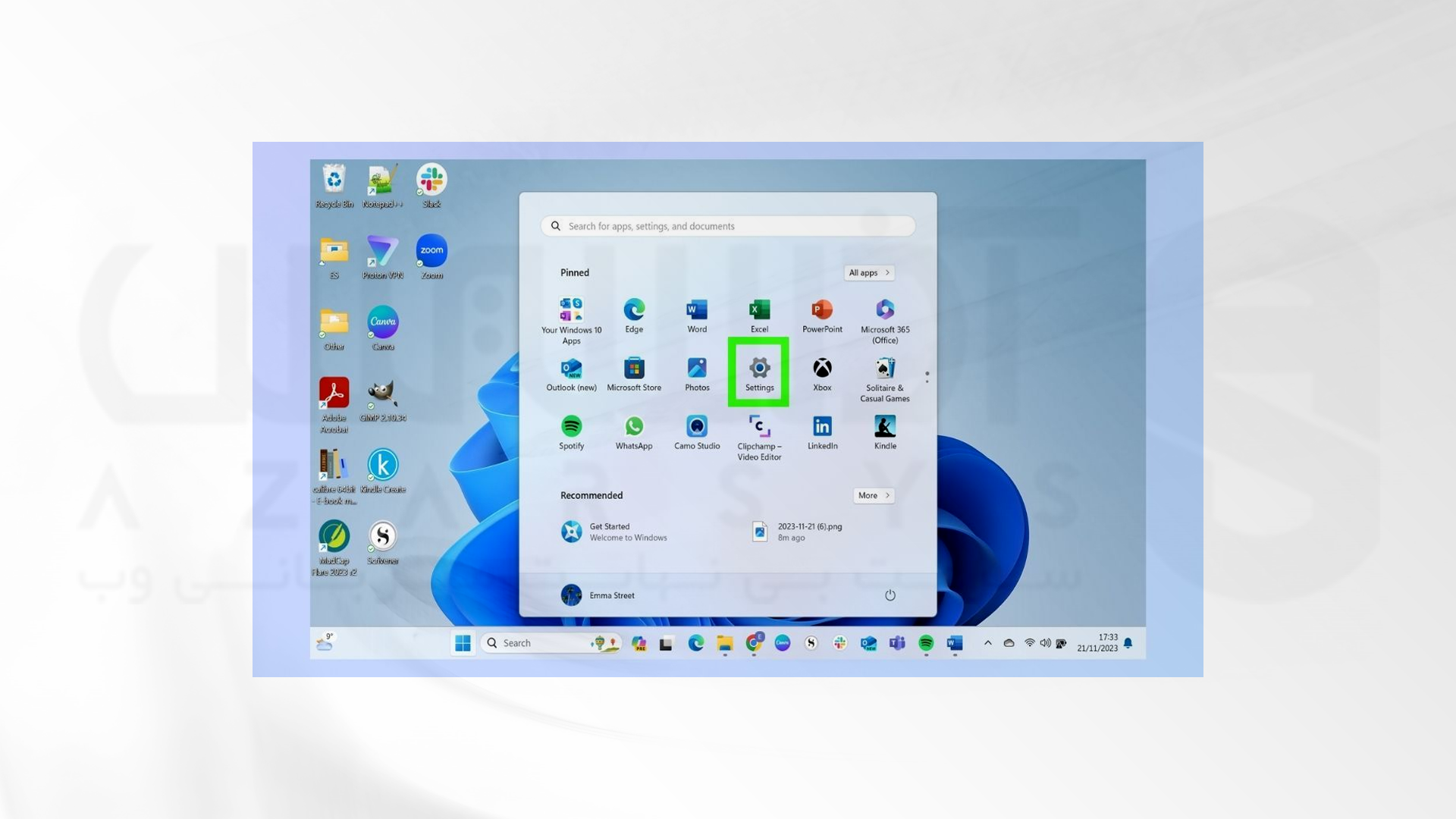Image resolution: width=1456 pixels, height=819 pixels.
Task: Select the Zoom desktop icon
Action: (431, 257)
